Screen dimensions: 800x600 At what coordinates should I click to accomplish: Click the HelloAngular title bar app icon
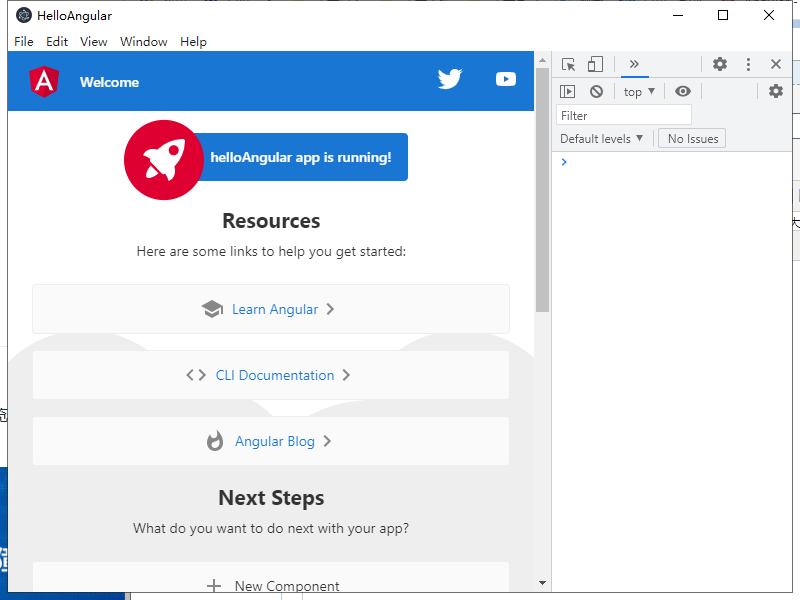23,15
